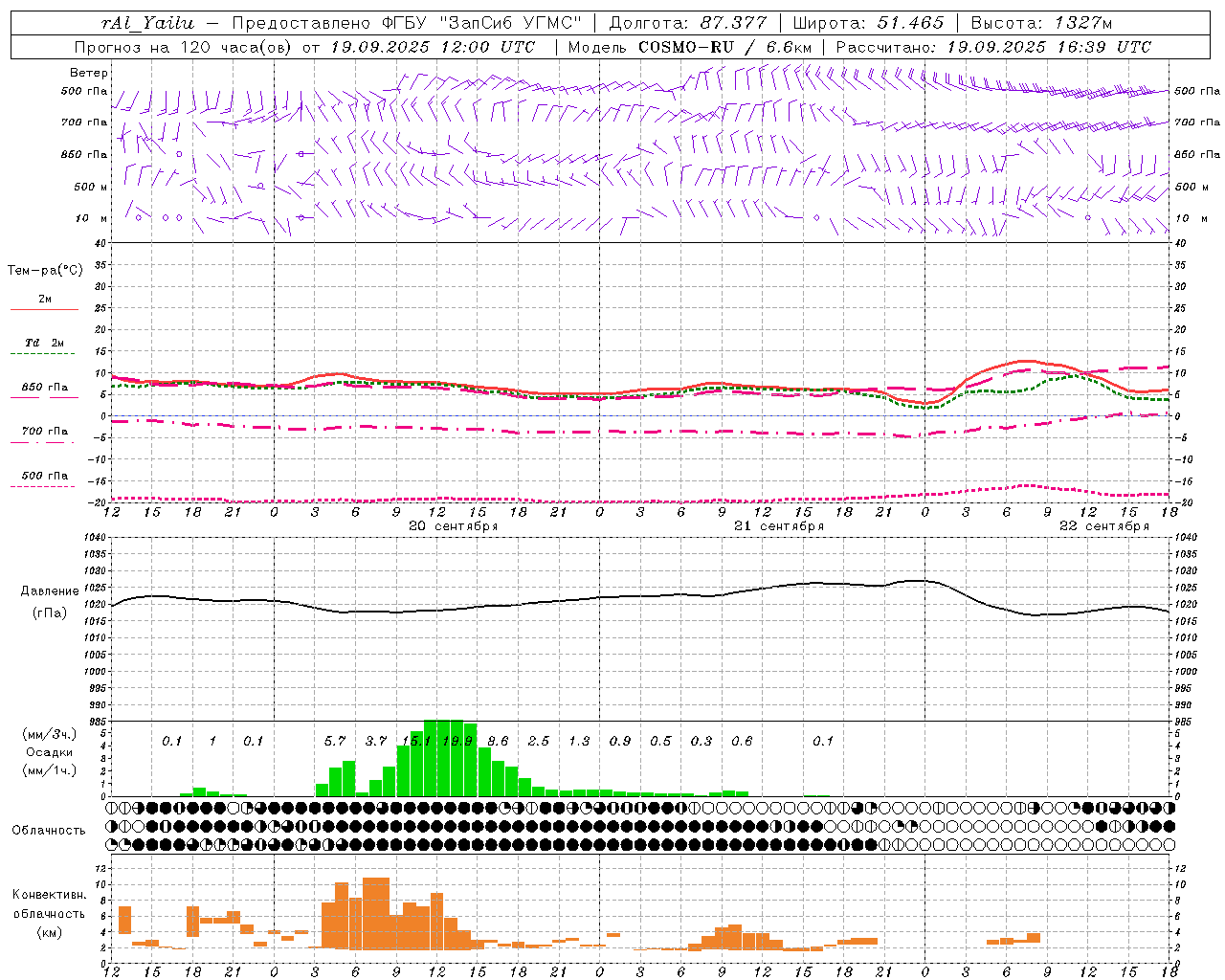This screenshot has width=1225, height=980.
Task: Select the Тем-ра(°C) axis title
Action: tap(45, 271)
